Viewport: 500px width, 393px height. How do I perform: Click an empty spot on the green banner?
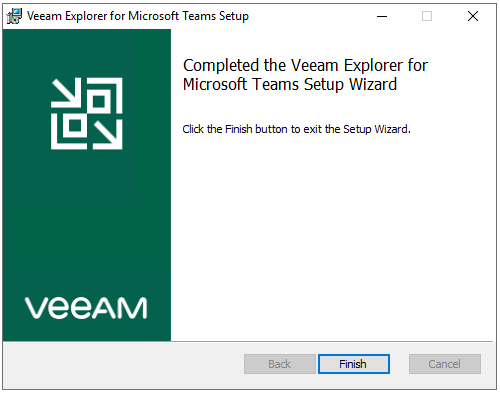[x=87, y=217]
